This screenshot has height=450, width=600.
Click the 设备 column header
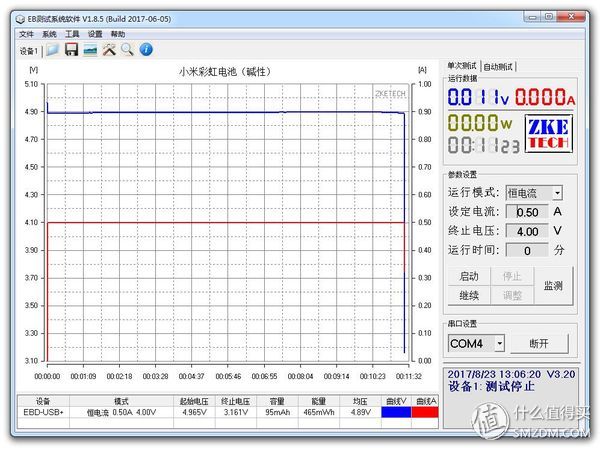(x=43, y=401)
